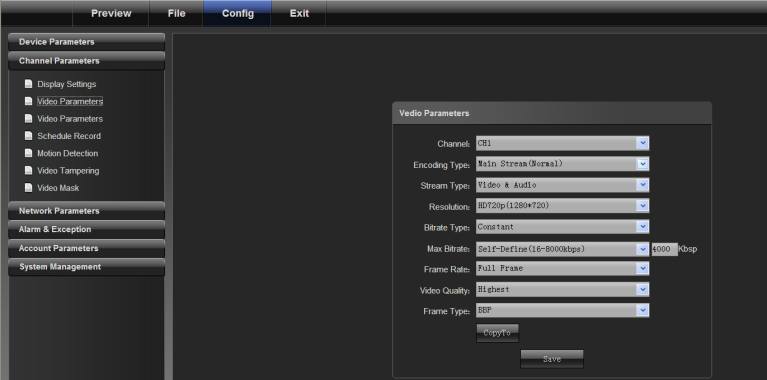Viewport: 767px width, 380px height.
Task: Open Video Mask page
Action: coord(58,188)
